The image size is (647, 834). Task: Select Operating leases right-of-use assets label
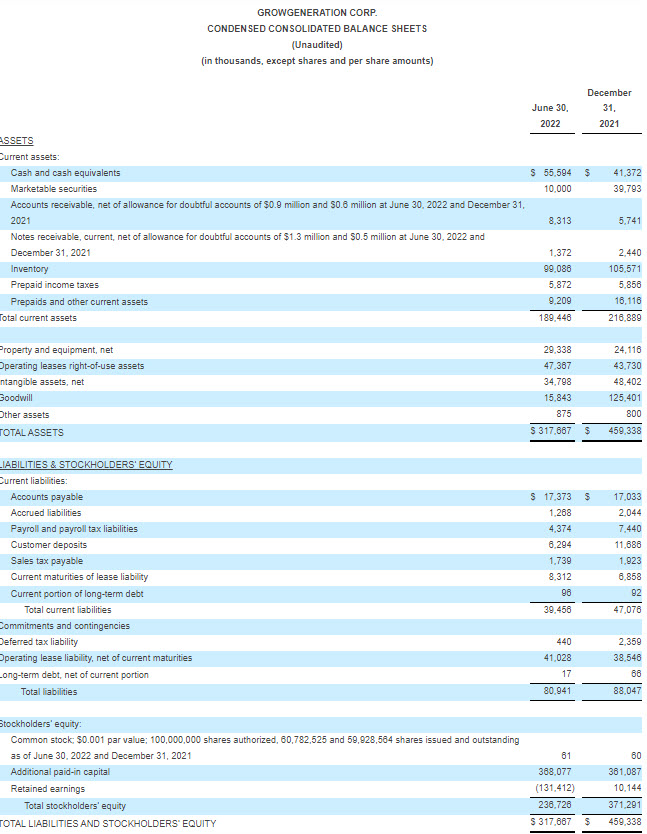point(72,366)
